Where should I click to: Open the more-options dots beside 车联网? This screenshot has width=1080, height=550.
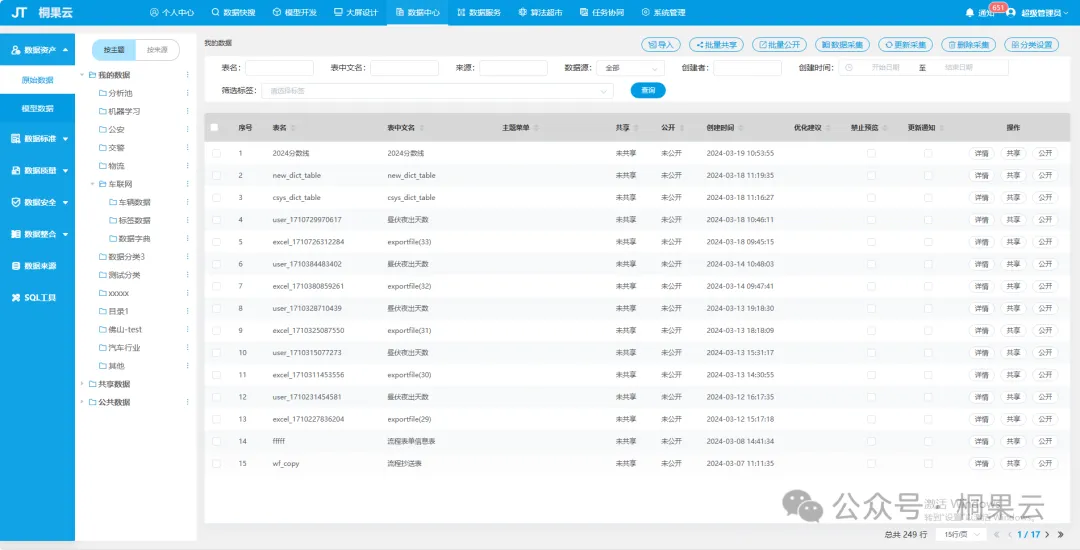(x=187, y=184)
